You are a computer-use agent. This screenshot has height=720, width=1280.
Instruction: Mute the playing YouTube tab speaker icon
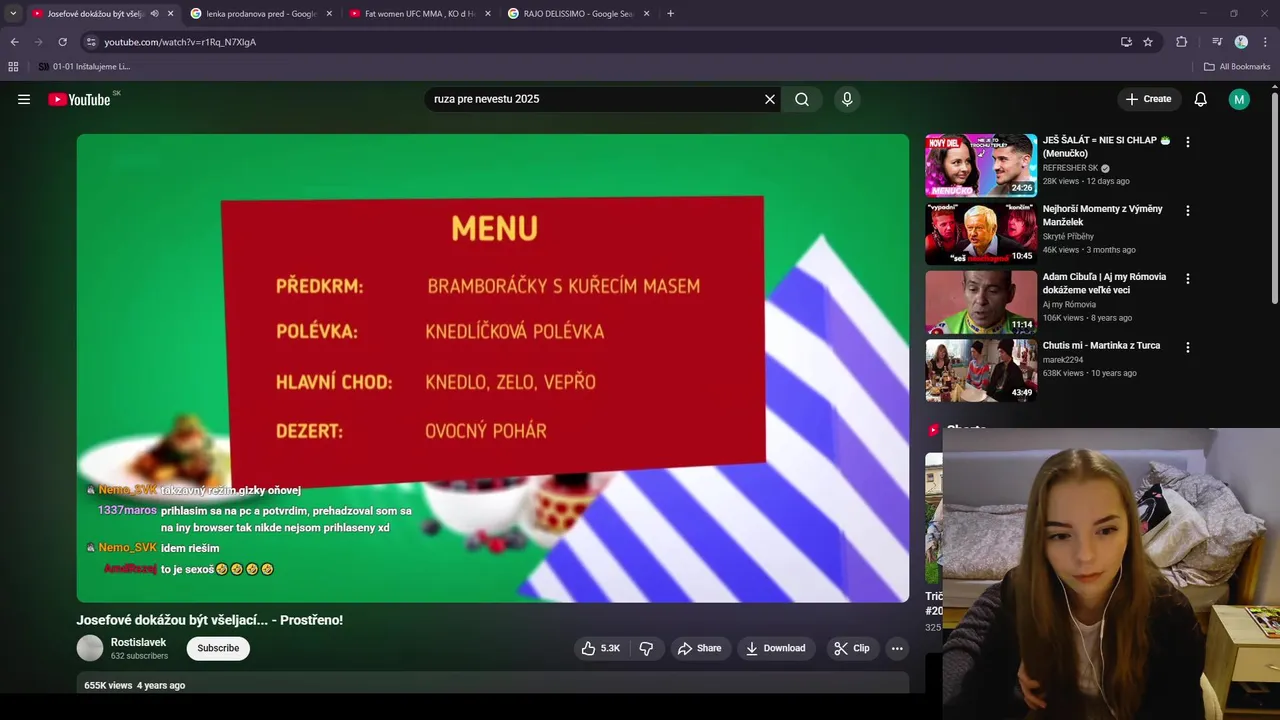pyautogui.click(x=154, y=14)
